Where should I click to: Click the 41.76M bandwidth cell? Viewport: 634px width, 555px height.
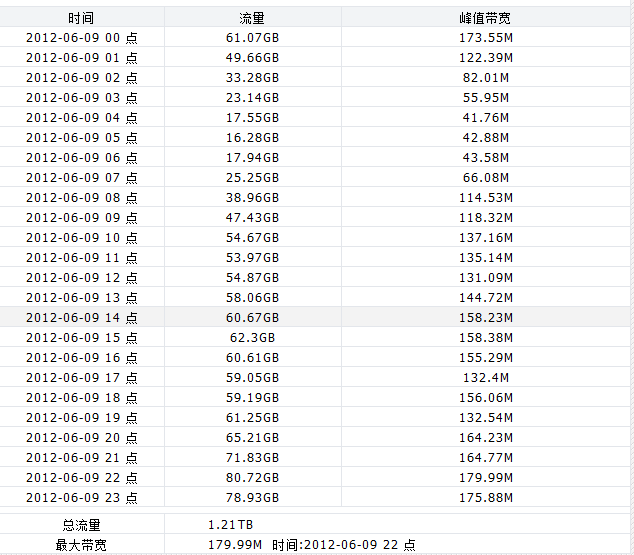(486, 118)
